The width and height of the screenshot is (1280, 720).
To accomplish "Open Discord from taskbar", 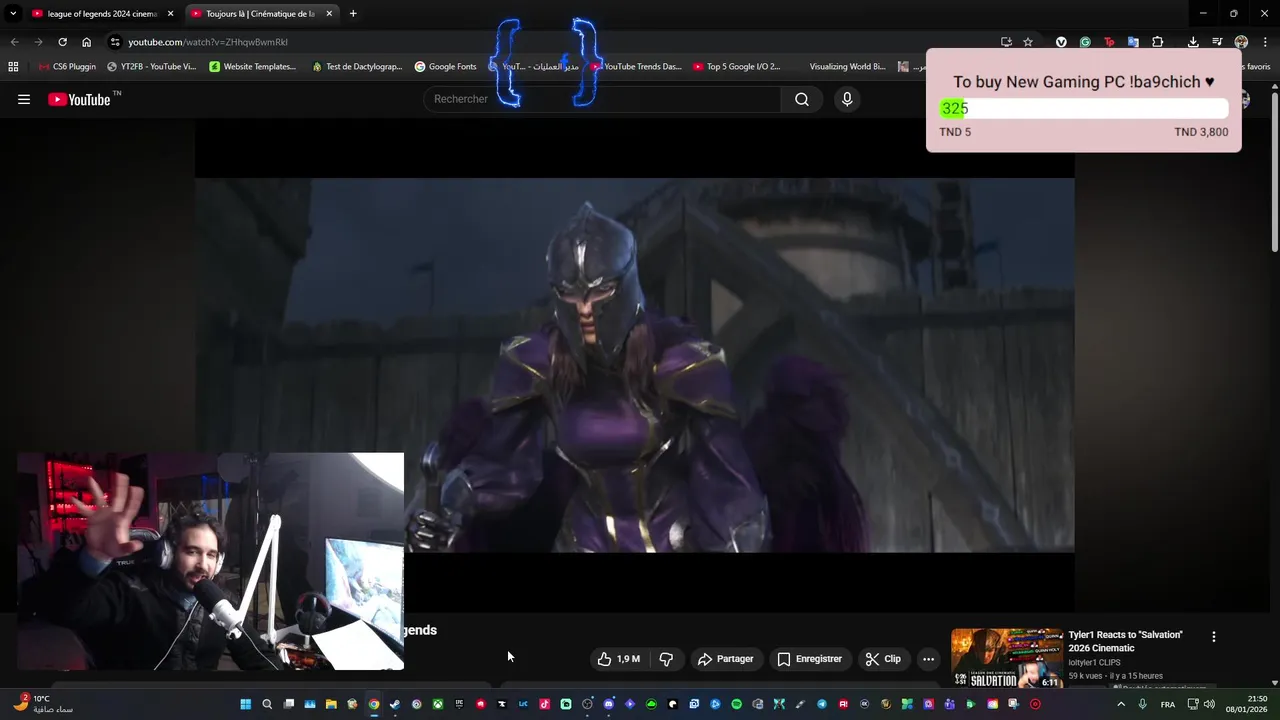I will coord(608,704).
